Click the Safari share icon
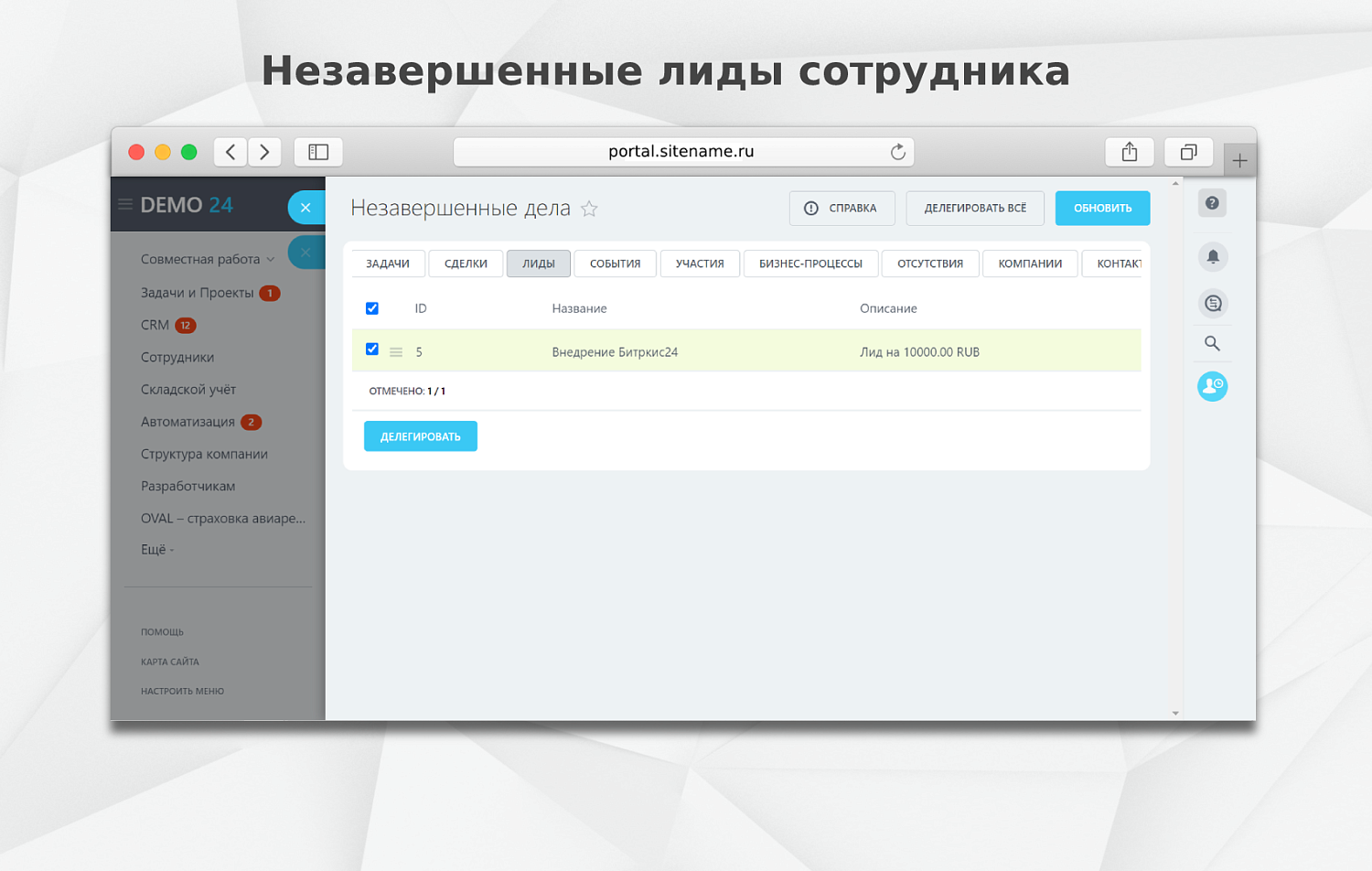 [x=1130, y=151]
